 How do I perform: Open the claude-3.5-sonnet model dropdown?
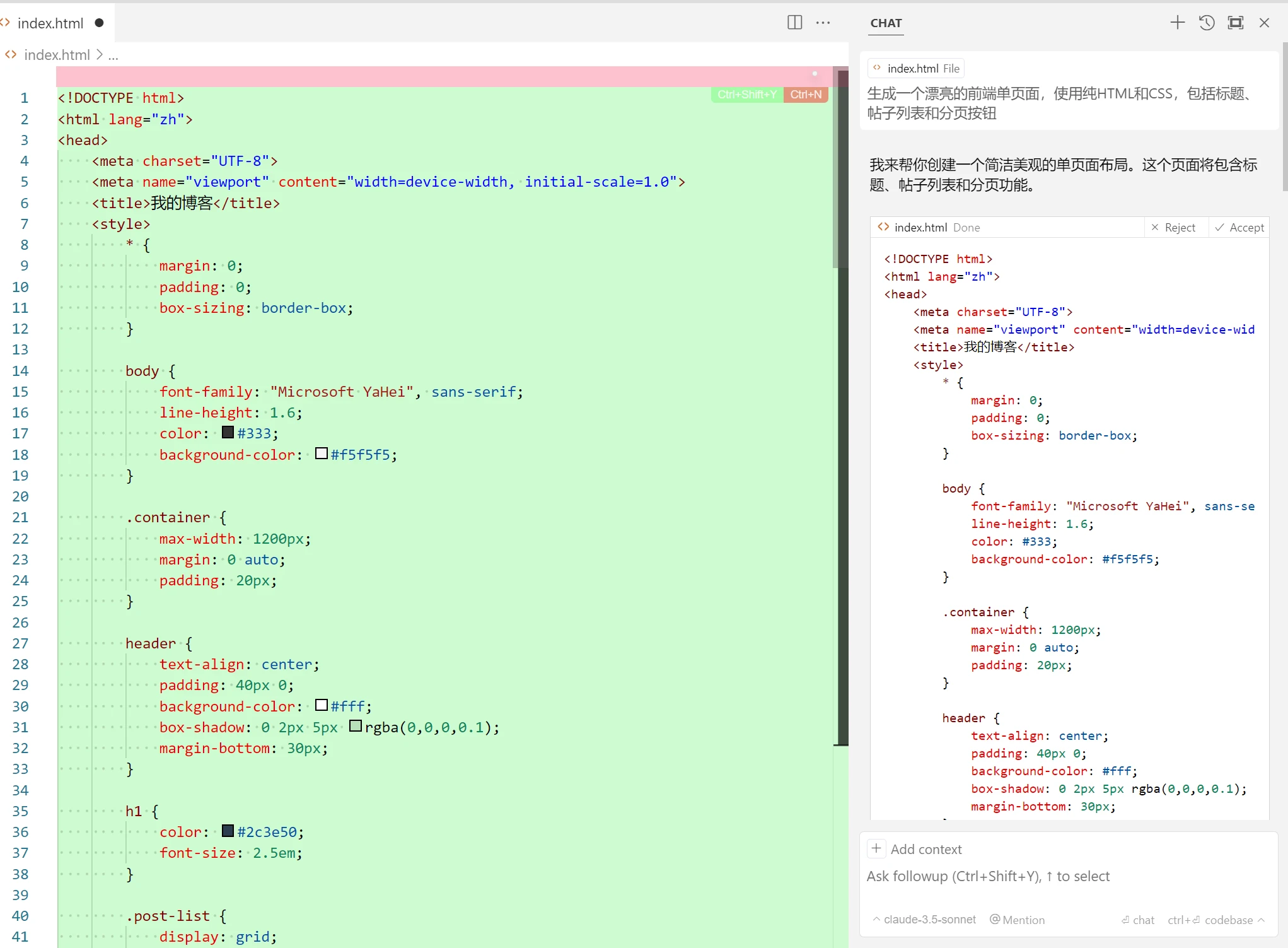(924, 920)
